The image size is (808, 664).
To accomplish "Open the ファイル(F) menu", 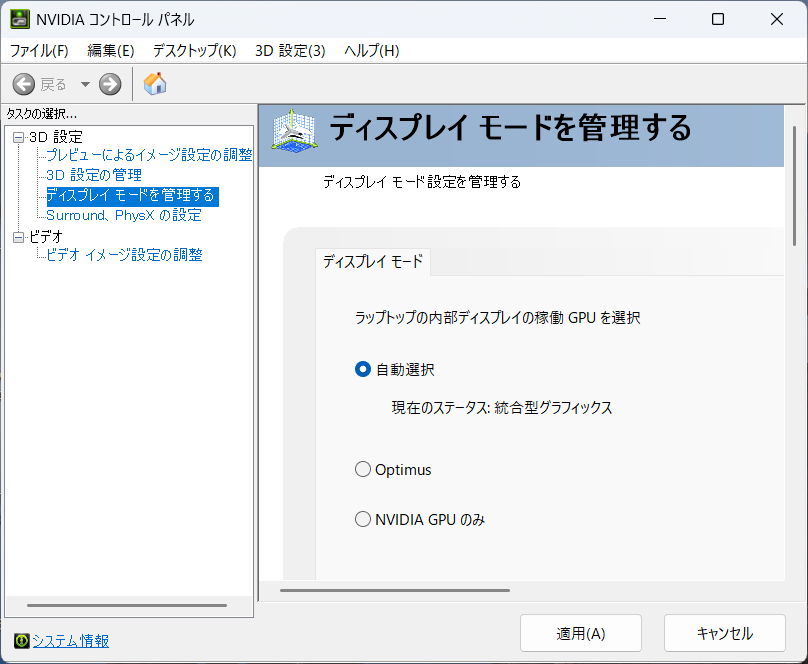I will (x=39, y=50).
